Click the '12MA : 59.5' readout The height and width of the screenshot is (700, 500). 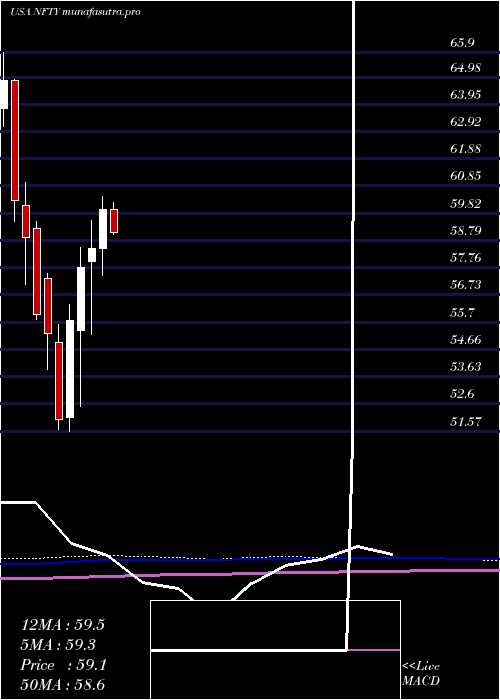click(63, 625)
